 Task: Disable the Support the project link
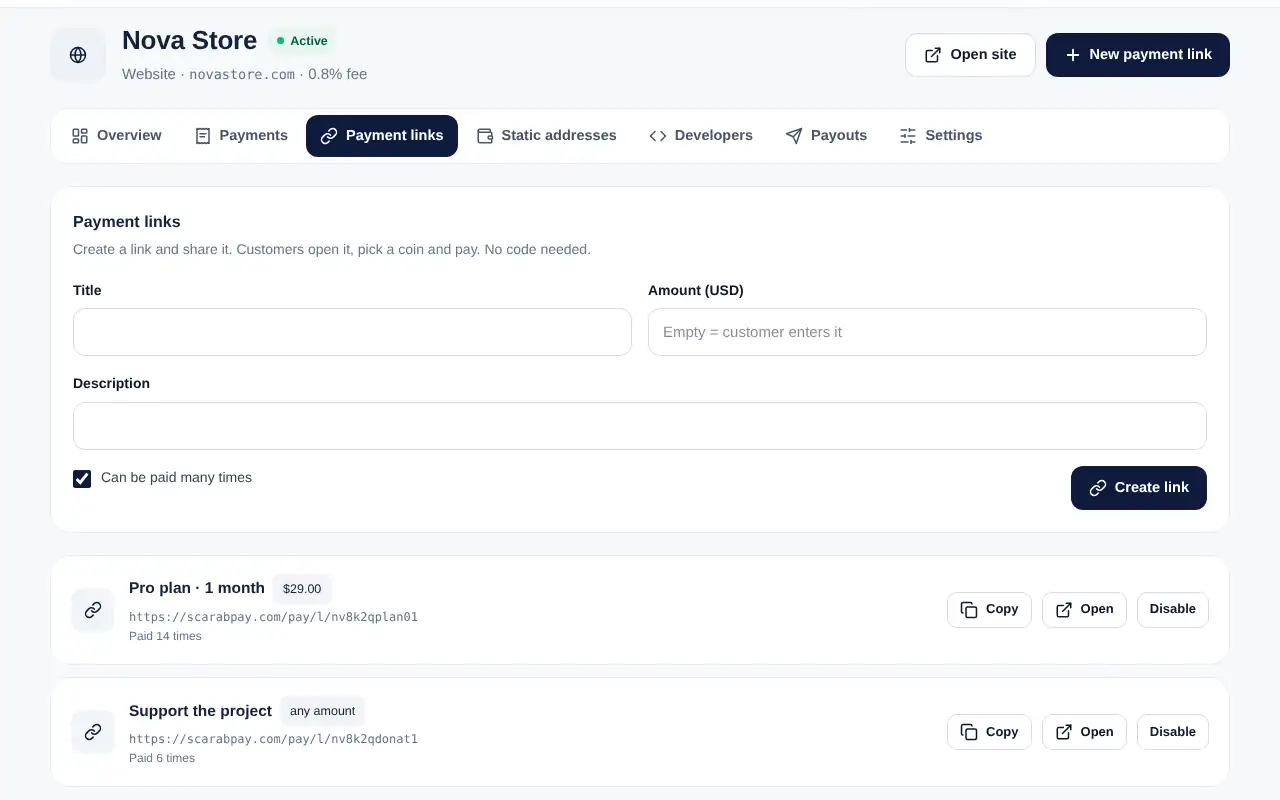pyautogui.click(x=1173, y=732)
